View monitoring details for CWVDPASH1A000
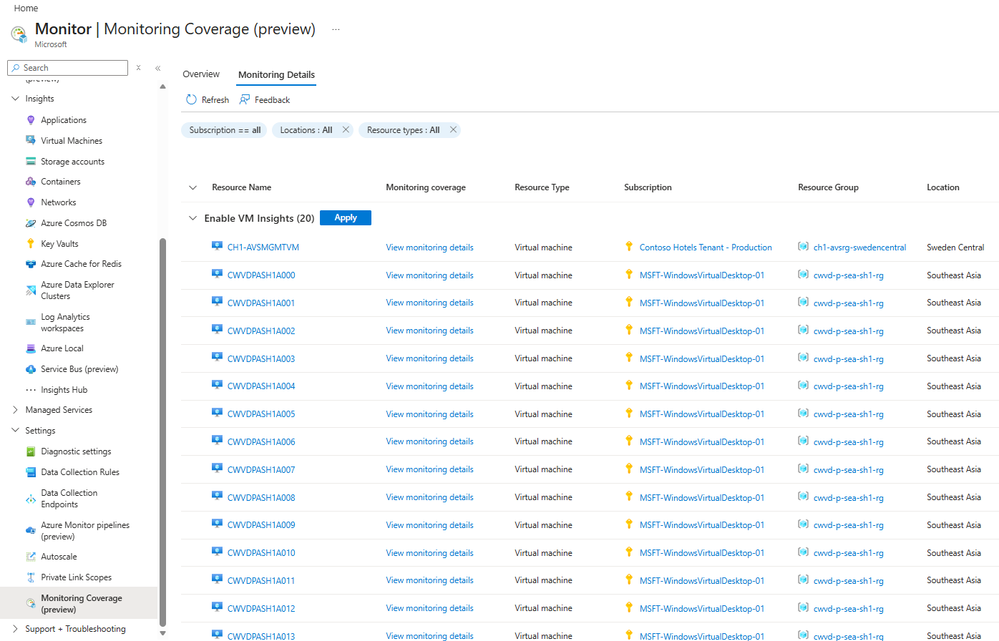This screenshot has width=999, height=641. click(429, 275)
